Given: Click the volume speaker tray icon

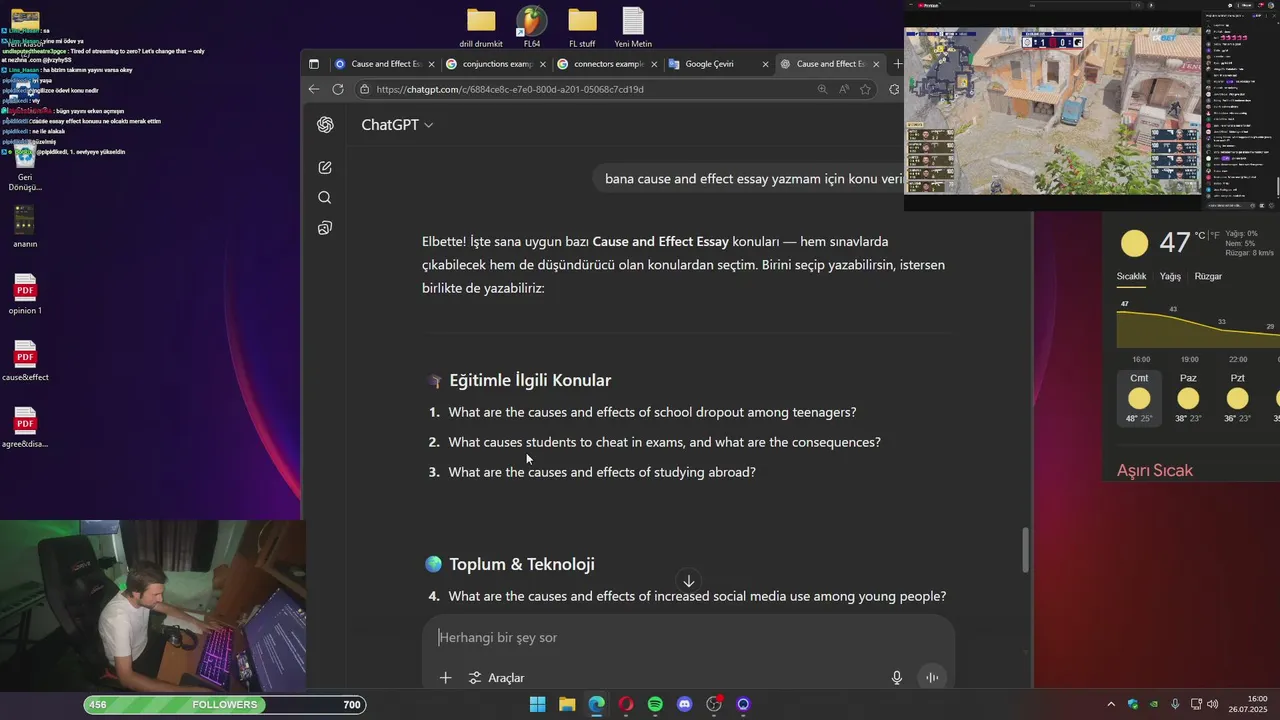Looking at the screenshot, I should coord(1212,704).
